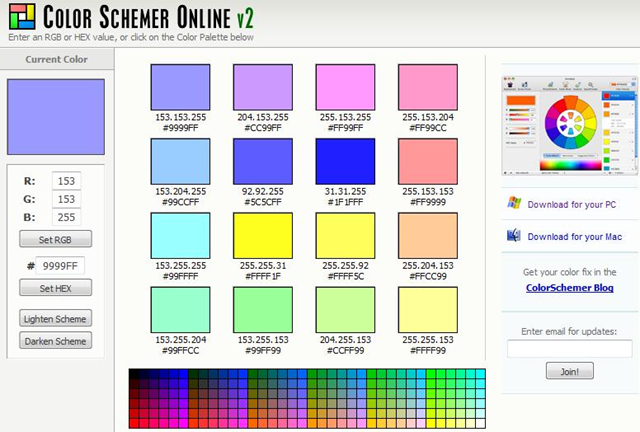Click the HEX value input field
The height and width of the screenshot is (432, 640).
pos(60,266)
